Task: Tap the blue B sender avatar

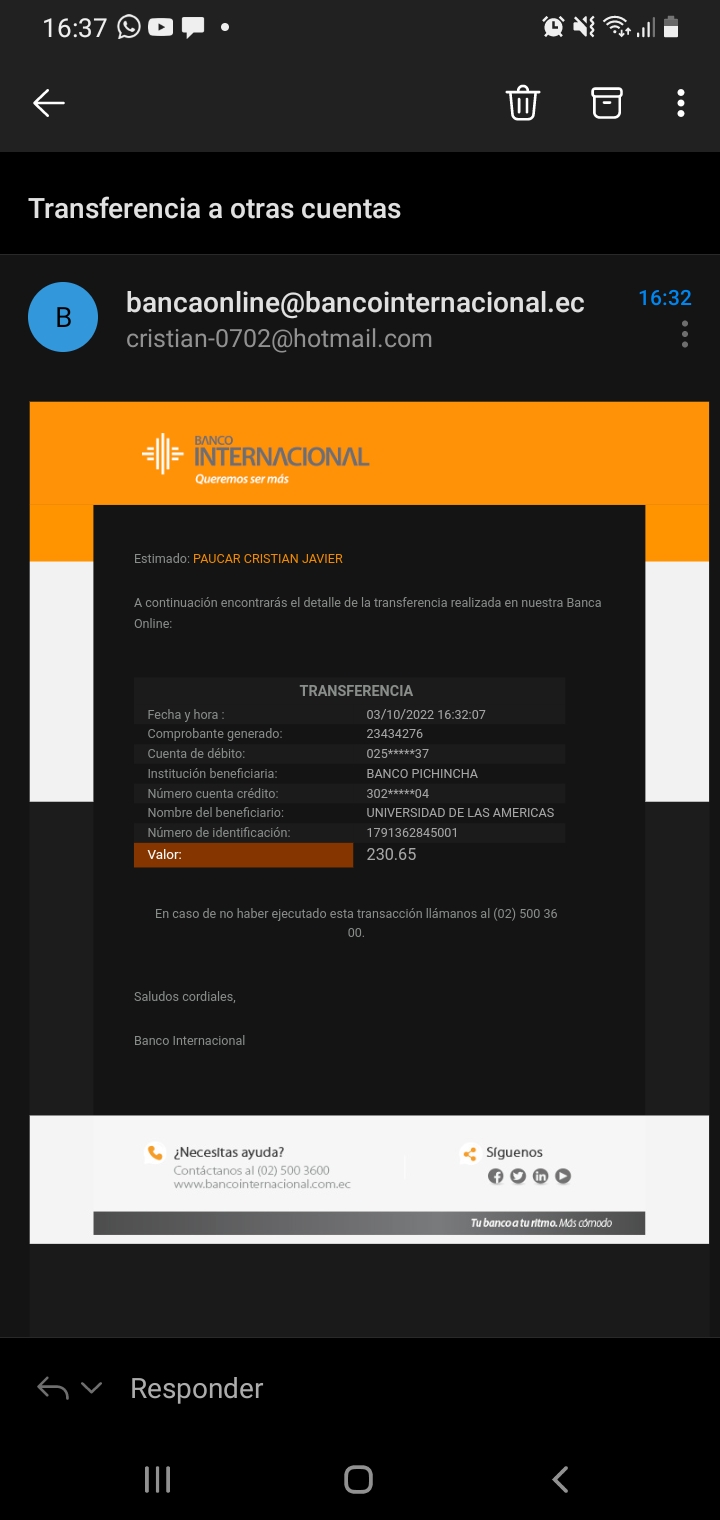Action: click(63, 317)
